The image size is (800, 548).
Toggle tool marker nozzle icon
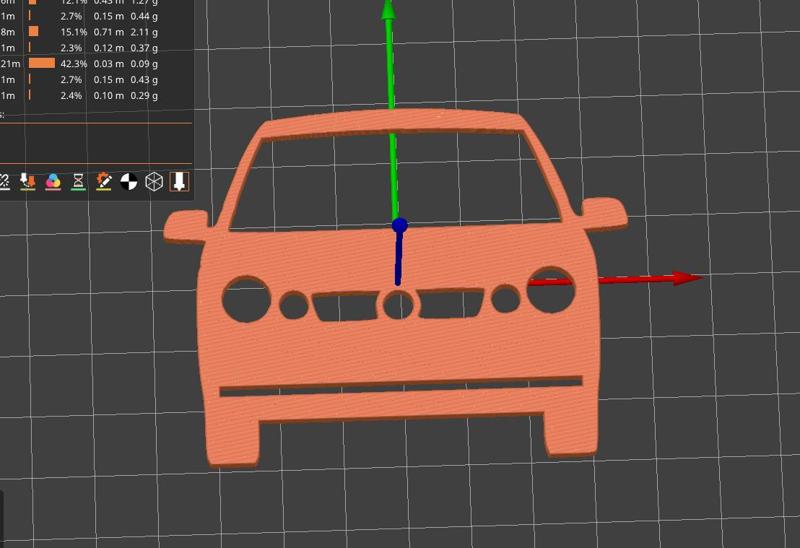[179, 181]
